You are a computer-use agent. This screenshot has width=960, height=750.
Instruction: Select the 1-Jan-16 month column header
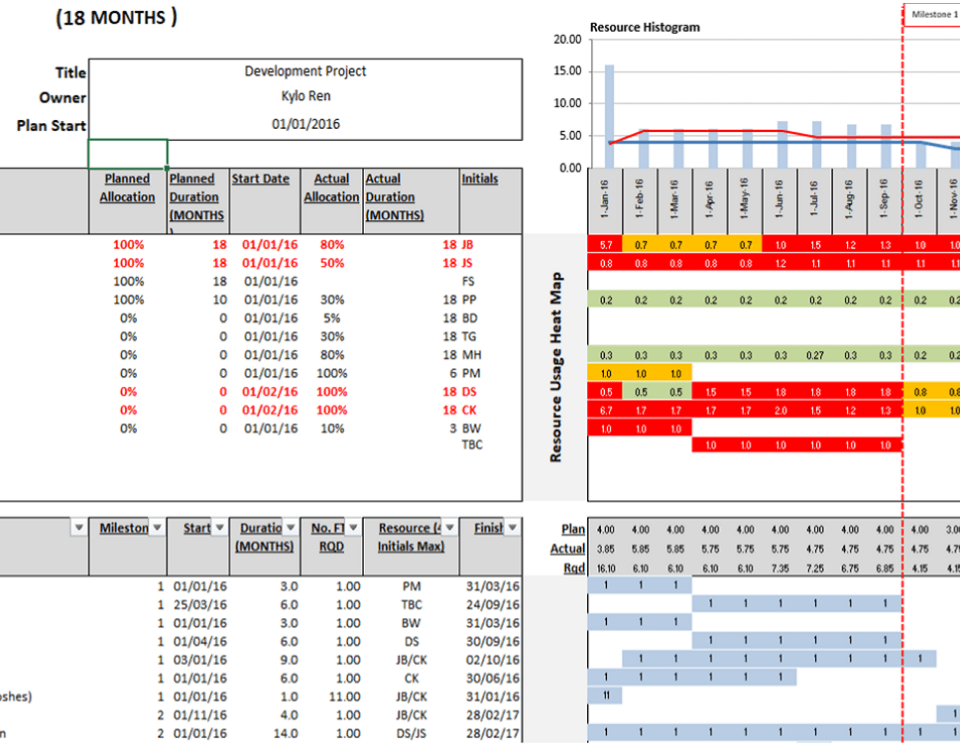[x=605, y=201]
